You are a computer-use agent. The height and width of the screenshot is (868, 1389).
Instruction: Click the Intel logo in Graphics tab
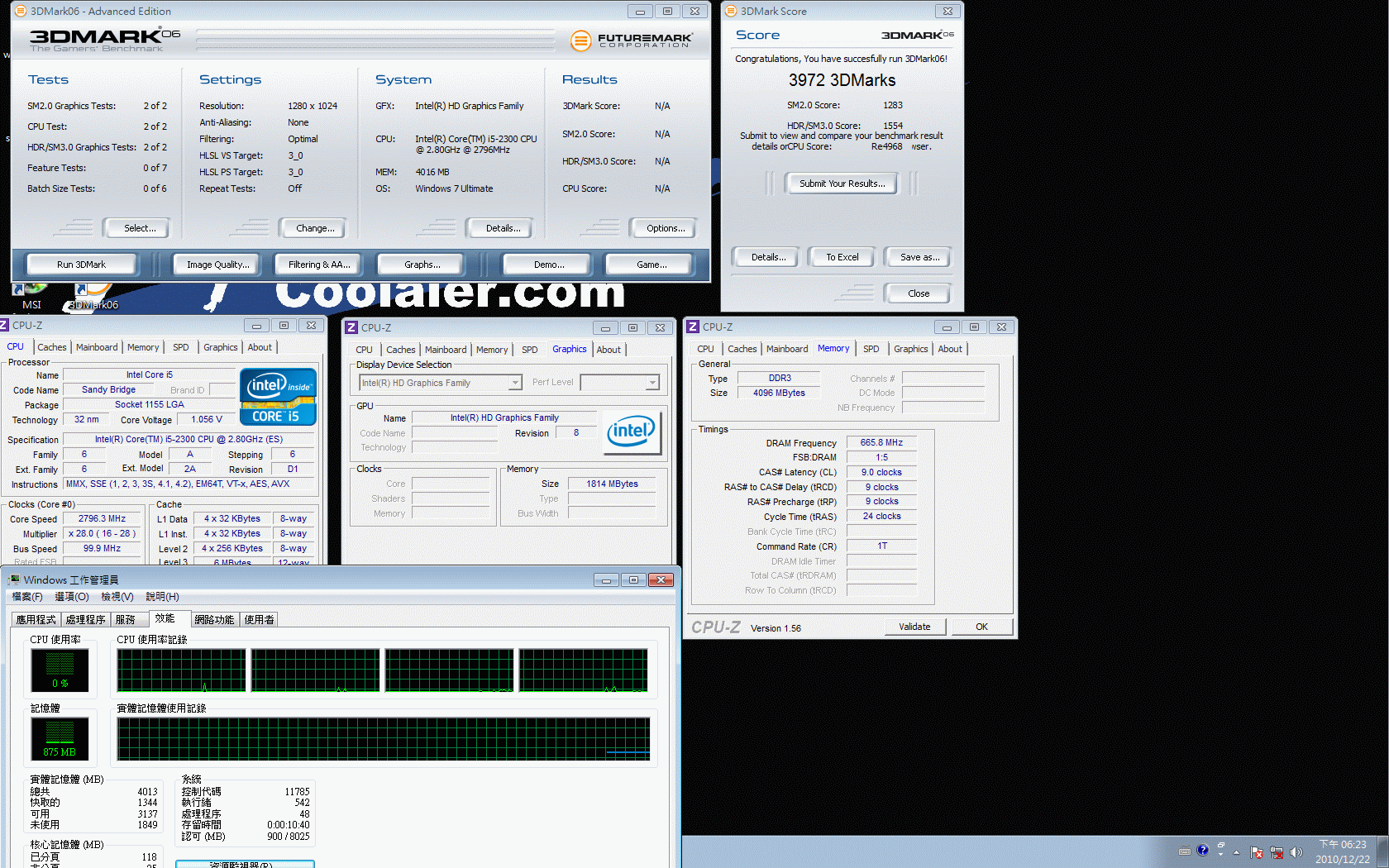(x=632, y=432)
